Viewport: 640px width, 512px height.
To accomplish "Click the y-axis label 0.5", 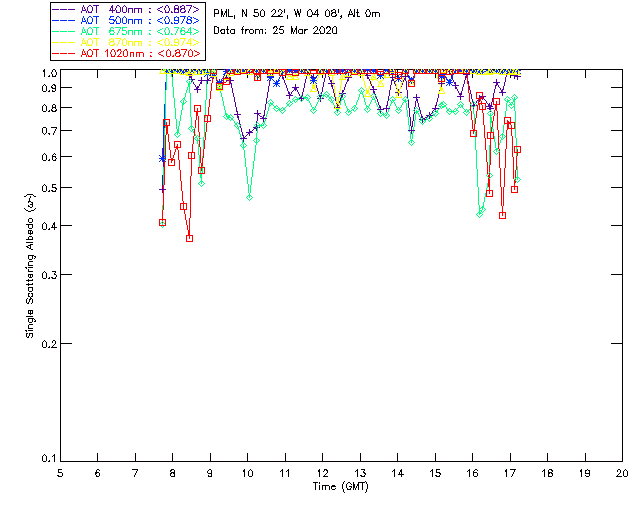I will pos(49,188).
